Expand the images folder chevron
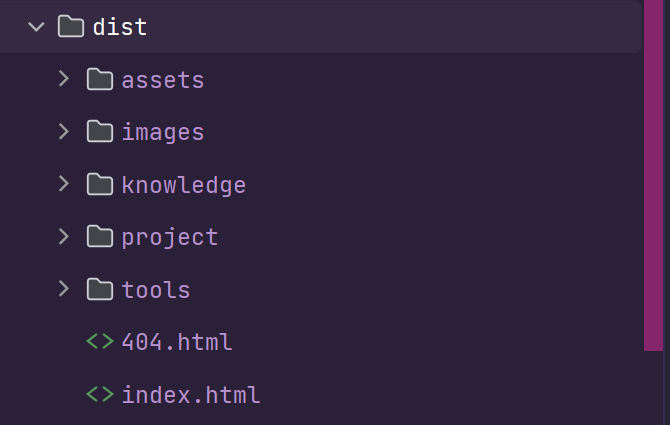 [x=64, y=131]
